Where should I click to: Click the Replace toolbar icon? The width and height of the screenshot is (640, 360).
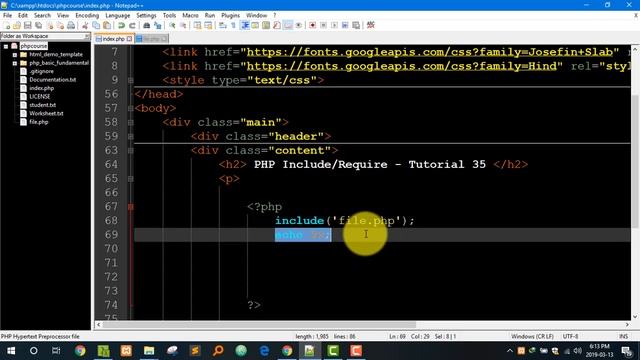tap(158, 25)
